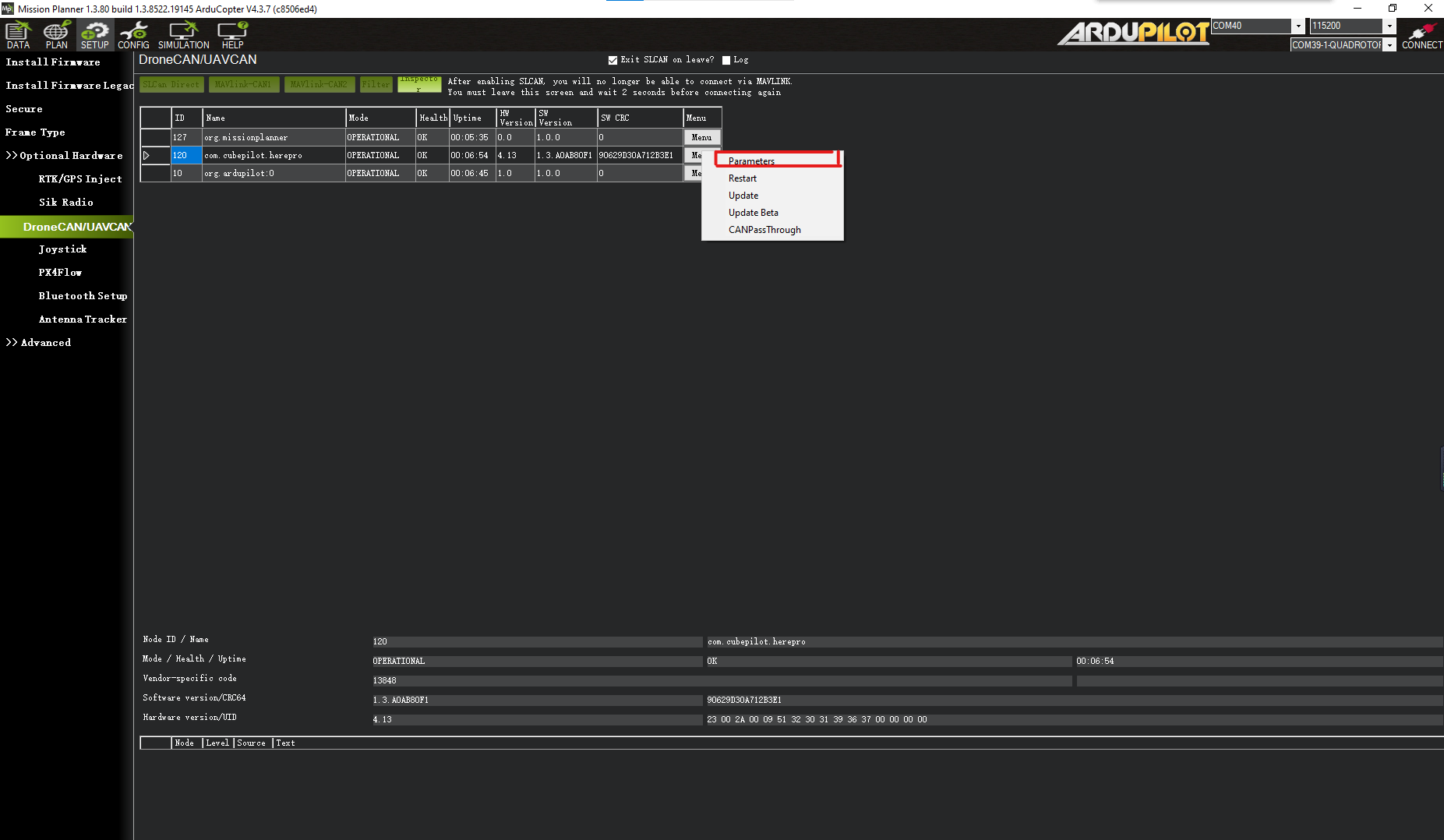Select the org.ardupilot:0 node row
Screen dimensions: 1444x840
coord(273,173)
